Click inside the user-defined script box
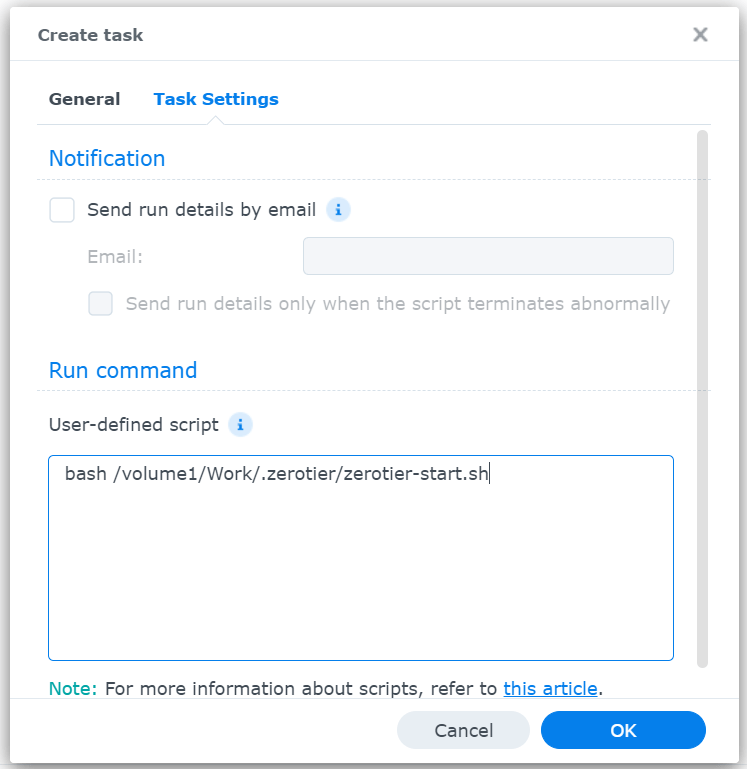This screenshot has width=747, height=769. tap(361, 558)
